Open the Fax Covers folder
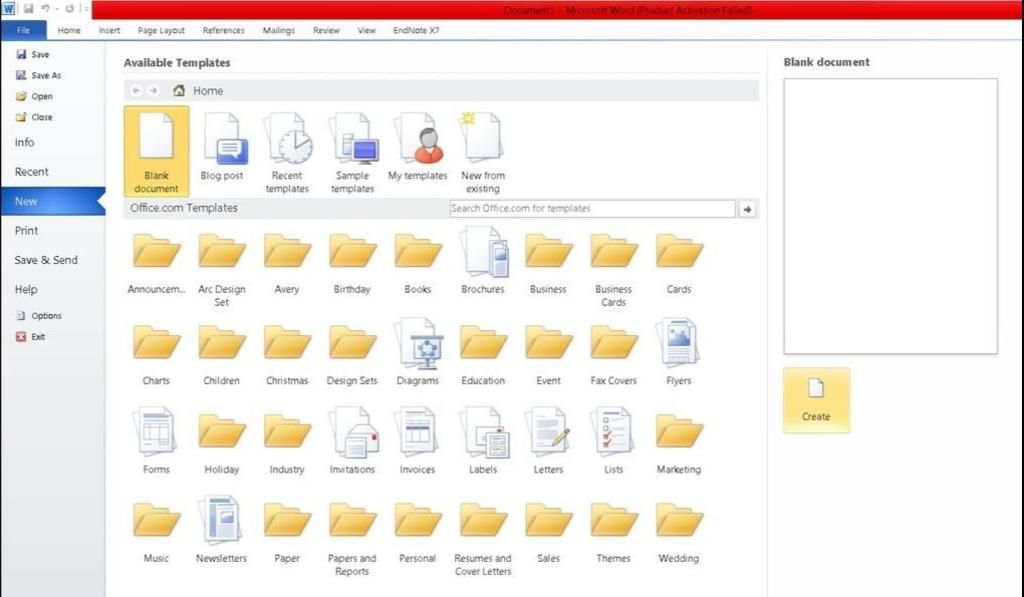1024x597 pixels. click(x=613, y=353)
